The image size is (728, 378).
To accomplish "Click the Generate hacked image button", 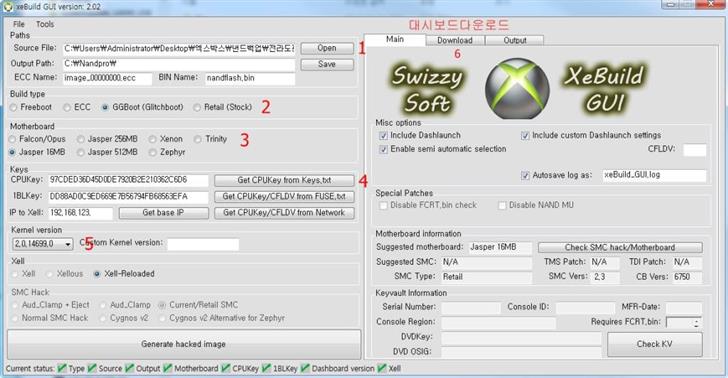I will pyautogui.click(x=184, y=344).
